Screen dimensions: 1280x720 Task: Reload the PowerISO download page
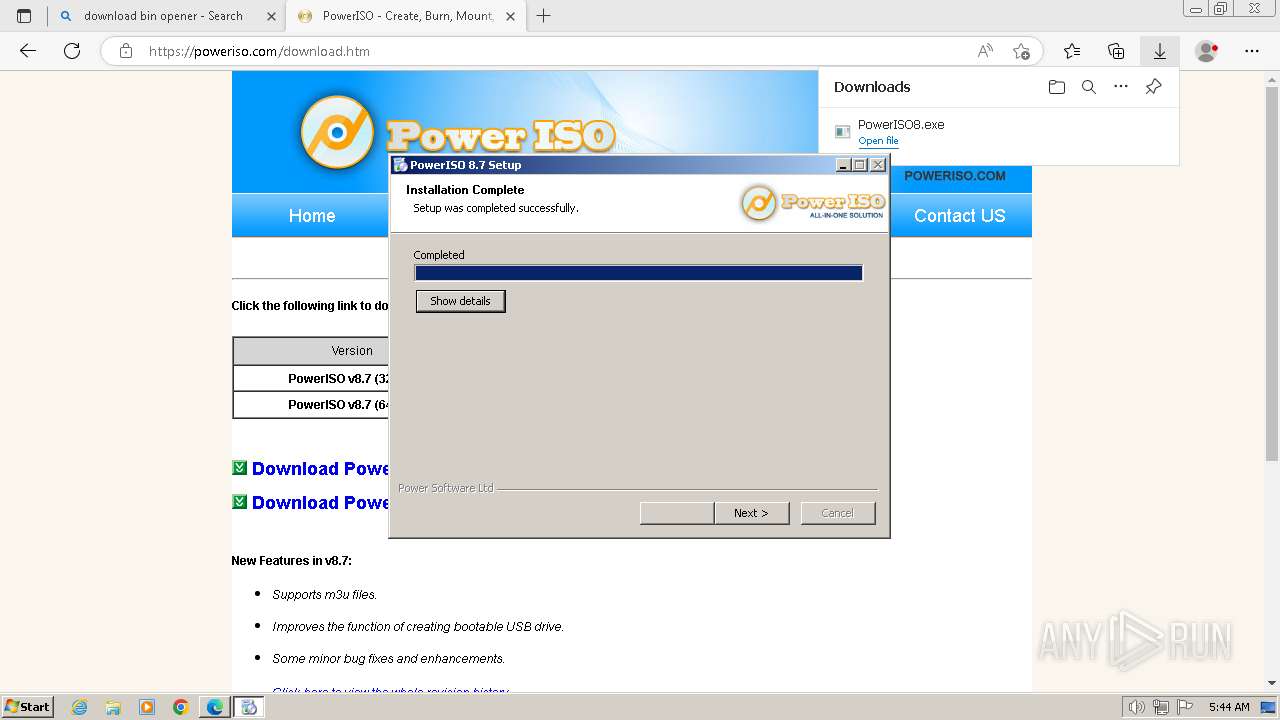tap(72, 51)
